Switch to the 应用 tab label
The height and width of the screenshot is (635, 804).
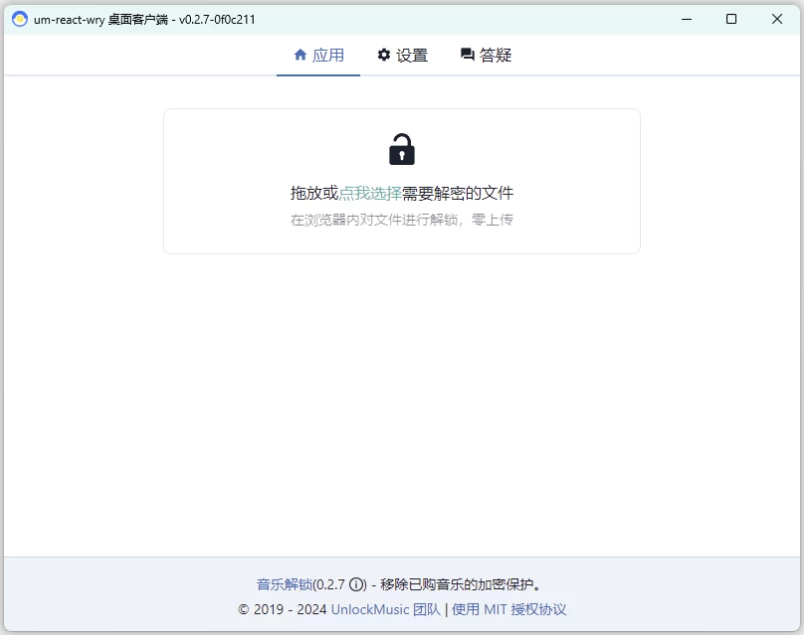328,55
